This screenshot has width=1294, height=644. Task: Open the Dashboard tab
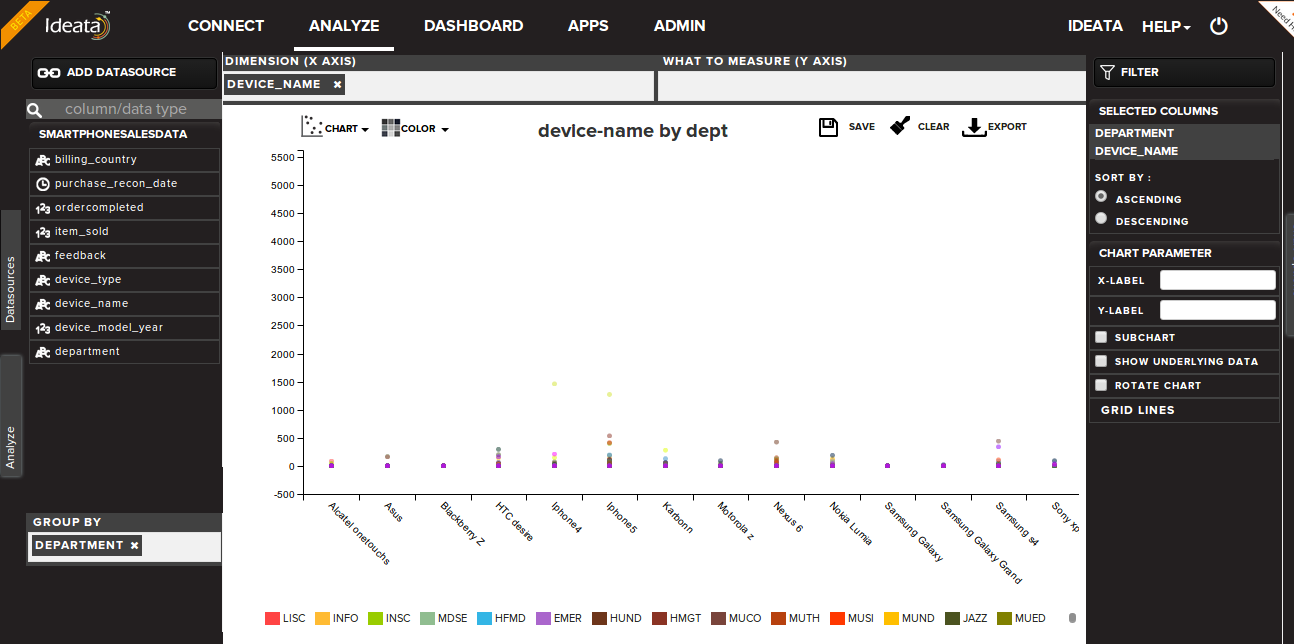[473, 26]
